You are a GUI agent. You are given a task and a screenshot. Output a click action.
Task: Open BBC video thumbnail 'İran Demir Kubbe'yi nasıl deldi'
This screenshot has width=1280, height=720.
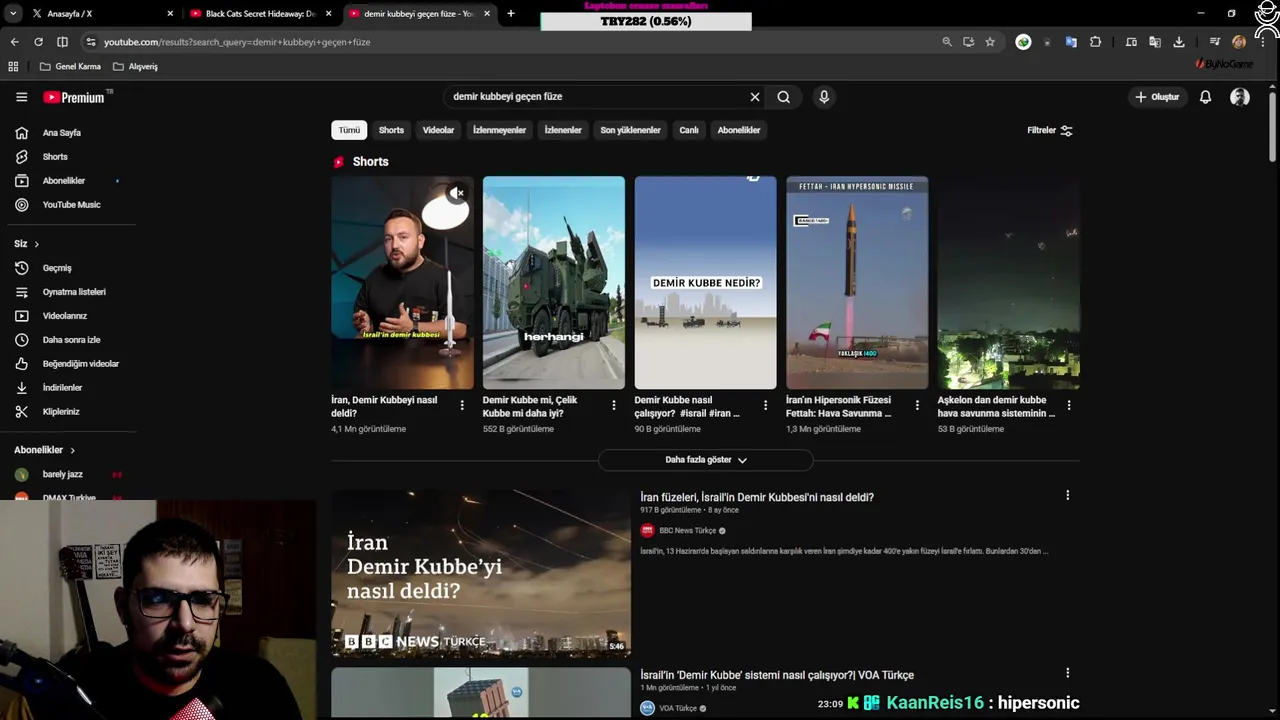pos(481,573)
